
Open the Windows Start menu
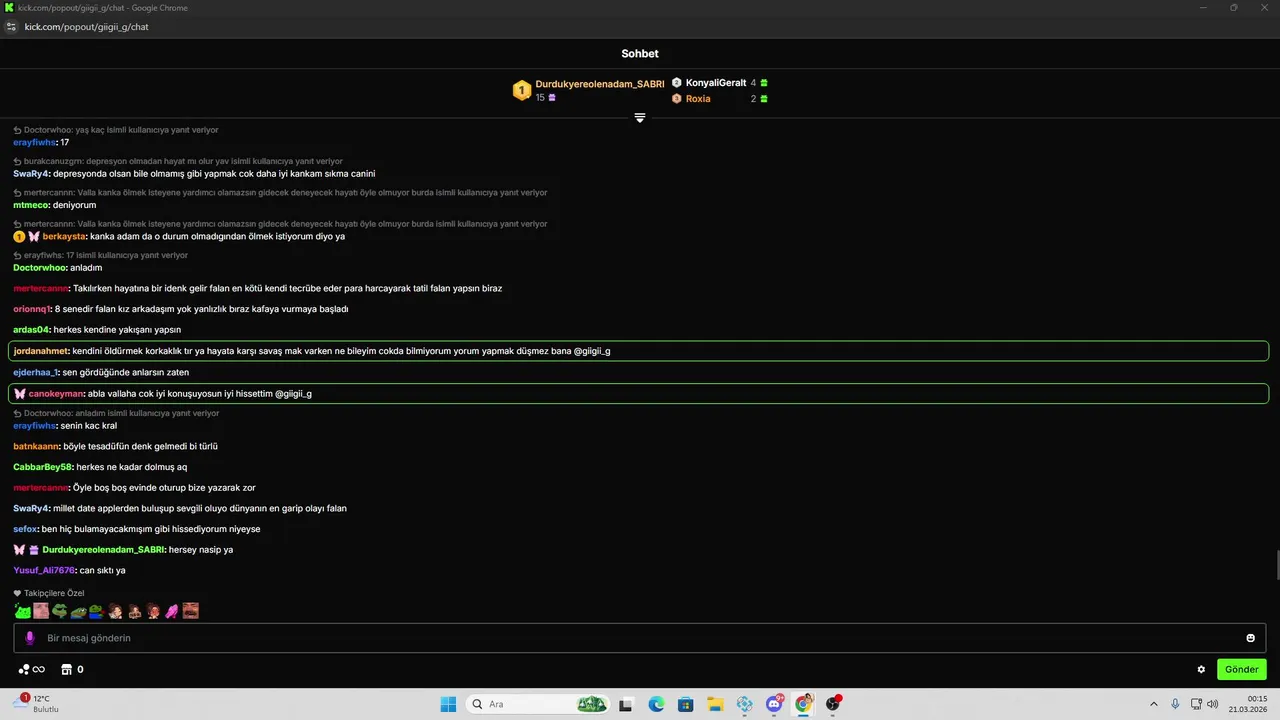click(448, 704)
